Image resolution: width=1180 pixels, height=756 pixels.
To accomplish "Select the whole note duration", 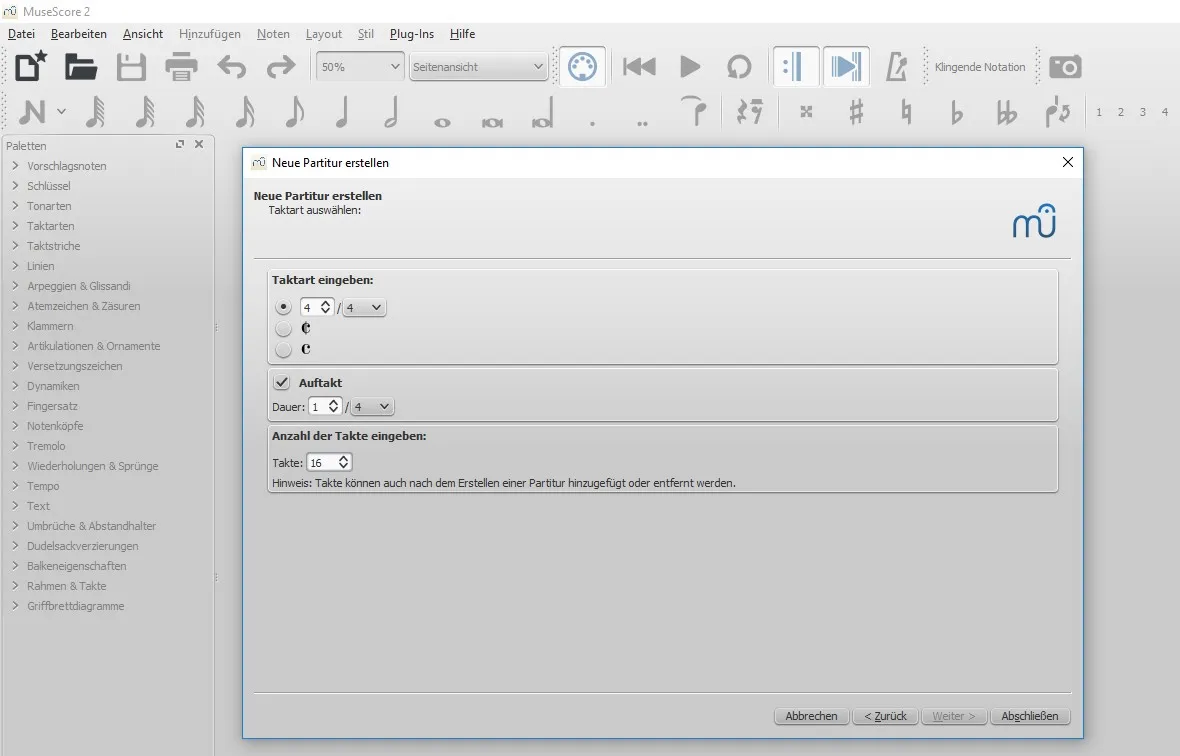I will 442,122.
